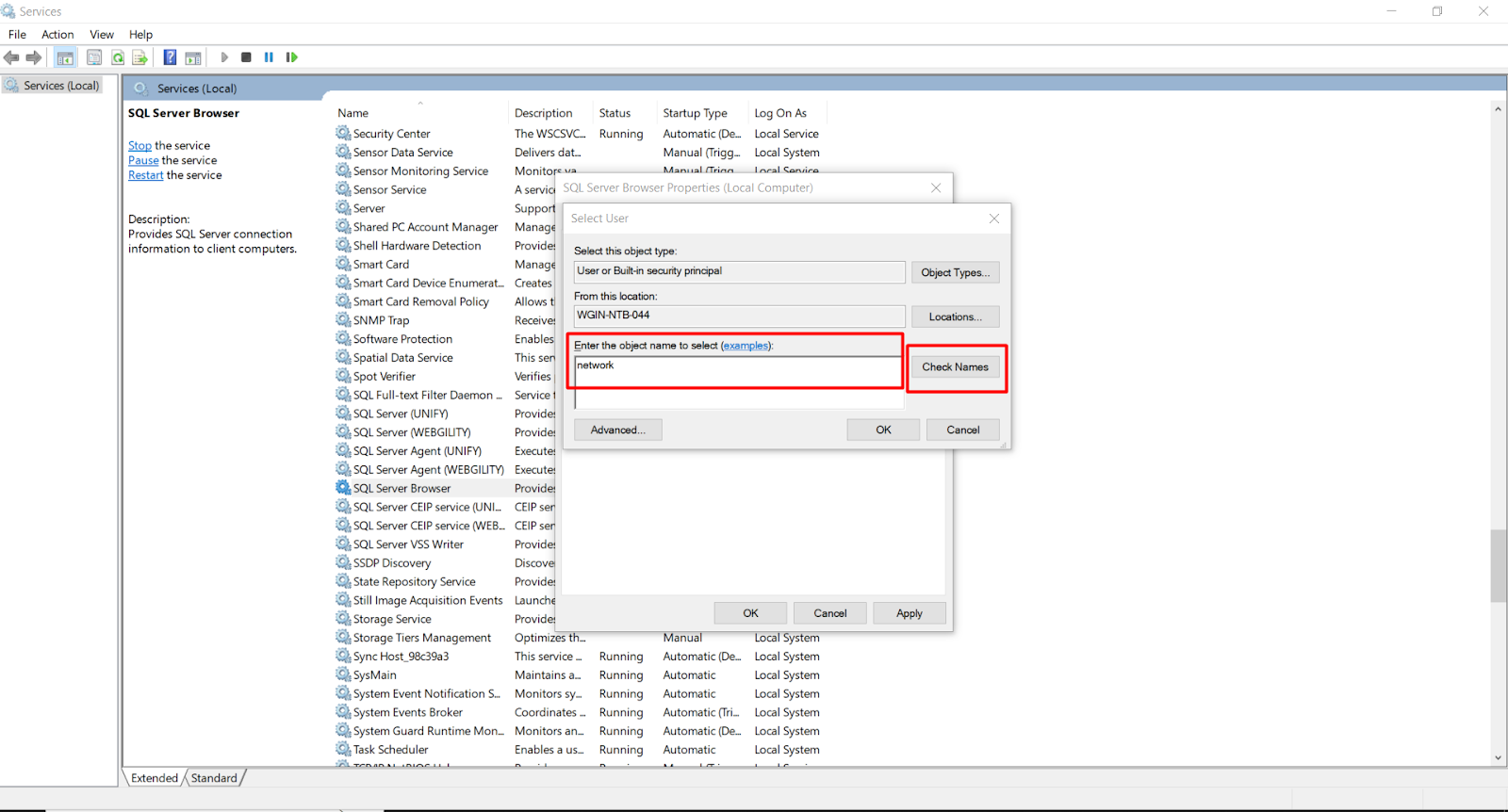Switch to the Standard tab
This screenshot has width=1508, height=812.
[x=214, y=778]
